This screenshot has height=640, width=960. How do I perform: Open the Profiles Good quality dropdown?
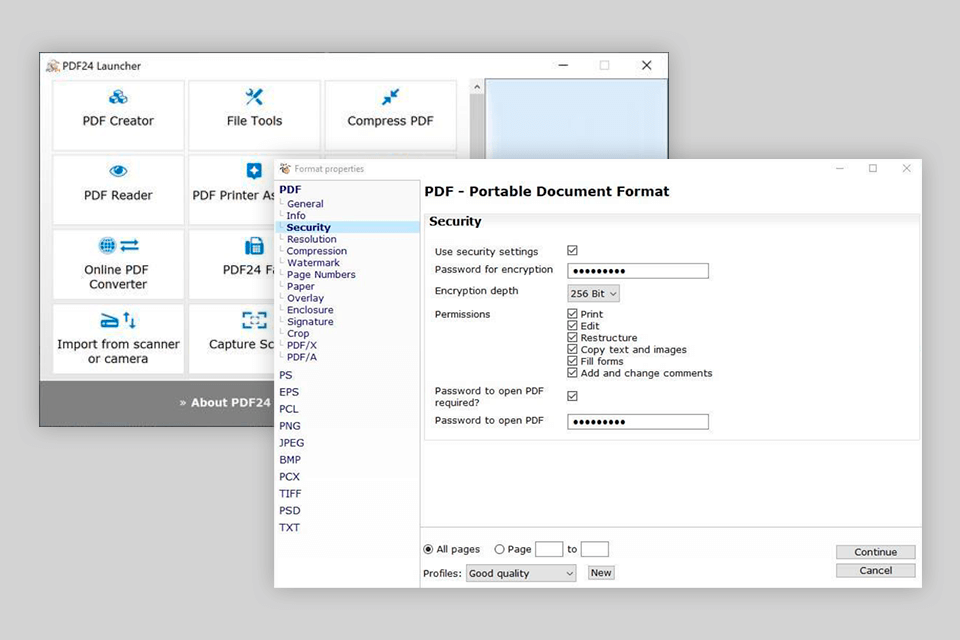(x=521, y=573)
